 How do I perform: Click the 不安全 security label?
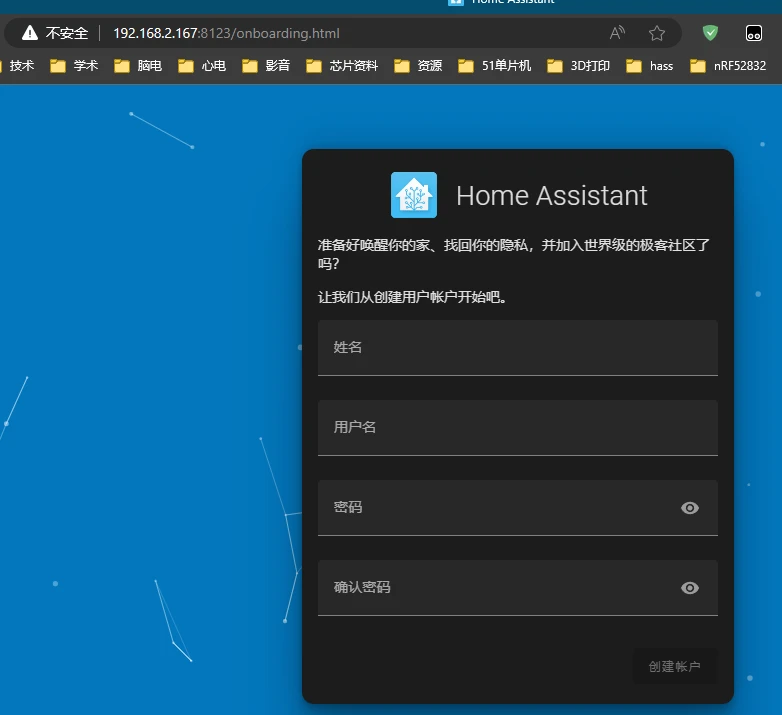[x=67, y=33]
